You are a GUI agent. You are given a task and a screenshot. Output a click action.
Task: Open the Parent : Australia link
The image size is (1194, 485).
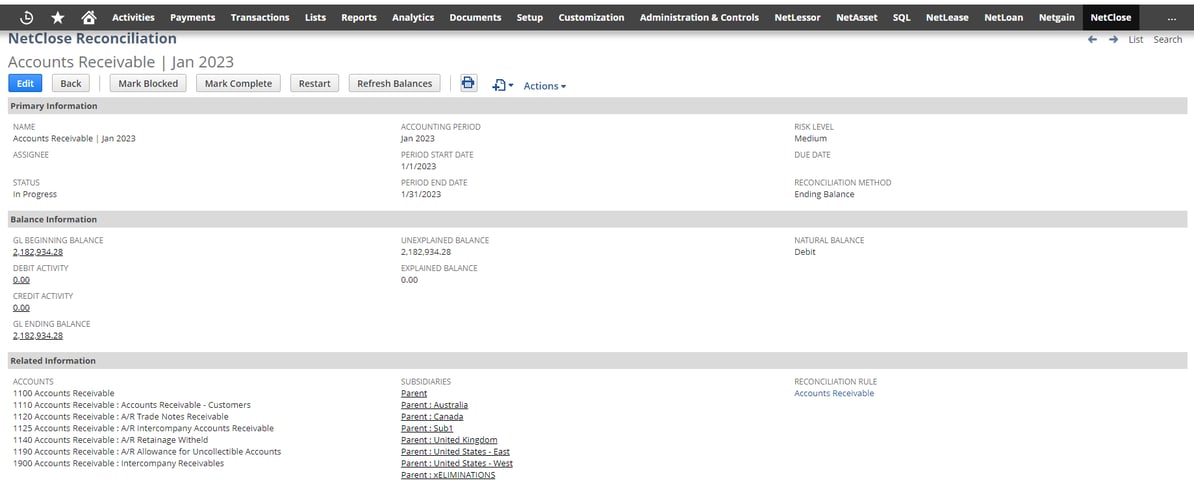pyautogui.click(x=435, y=405)
